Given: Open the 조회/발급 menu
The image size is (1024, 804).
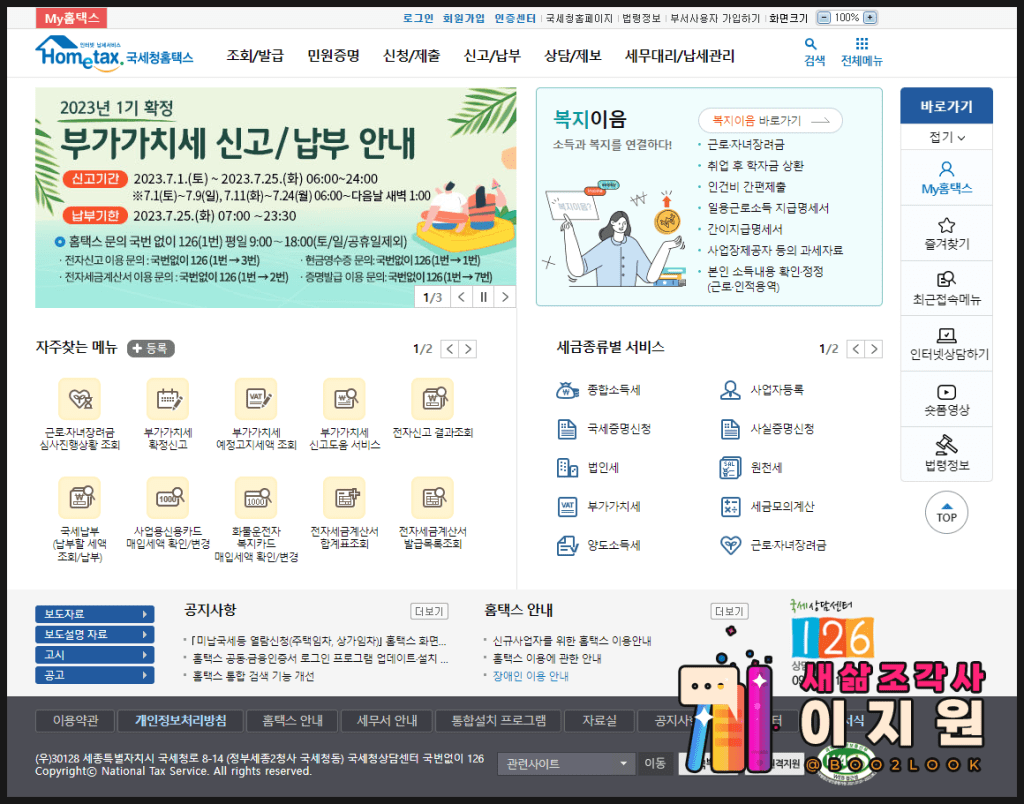Looking at the screenshot, I should (x=255, y=56).
